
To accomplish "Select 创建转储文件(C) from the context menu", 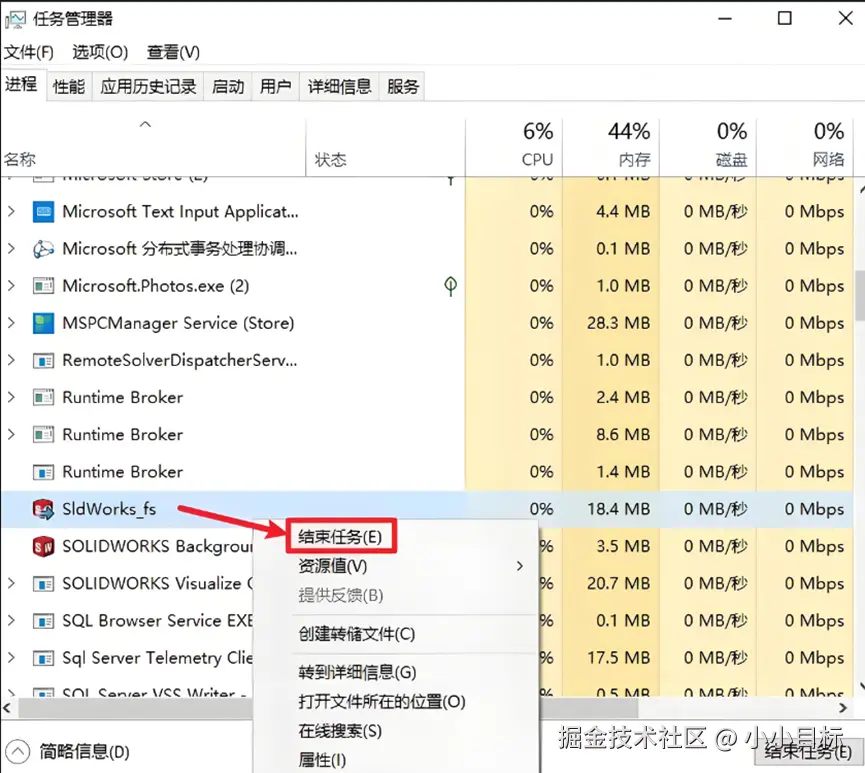I will 357,634.
